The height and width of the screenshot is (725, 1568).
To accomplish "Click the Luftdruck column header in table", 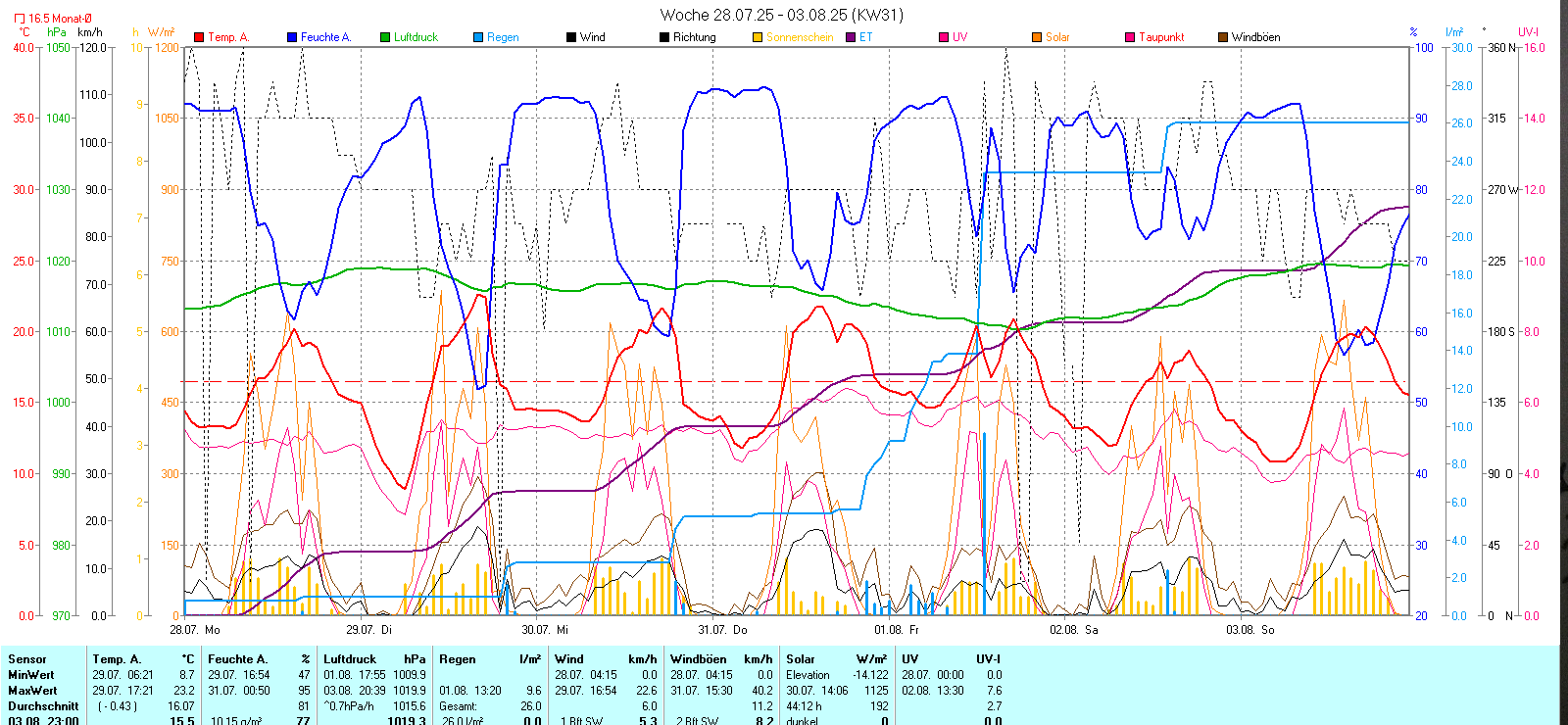I will (x=350, y=659).
